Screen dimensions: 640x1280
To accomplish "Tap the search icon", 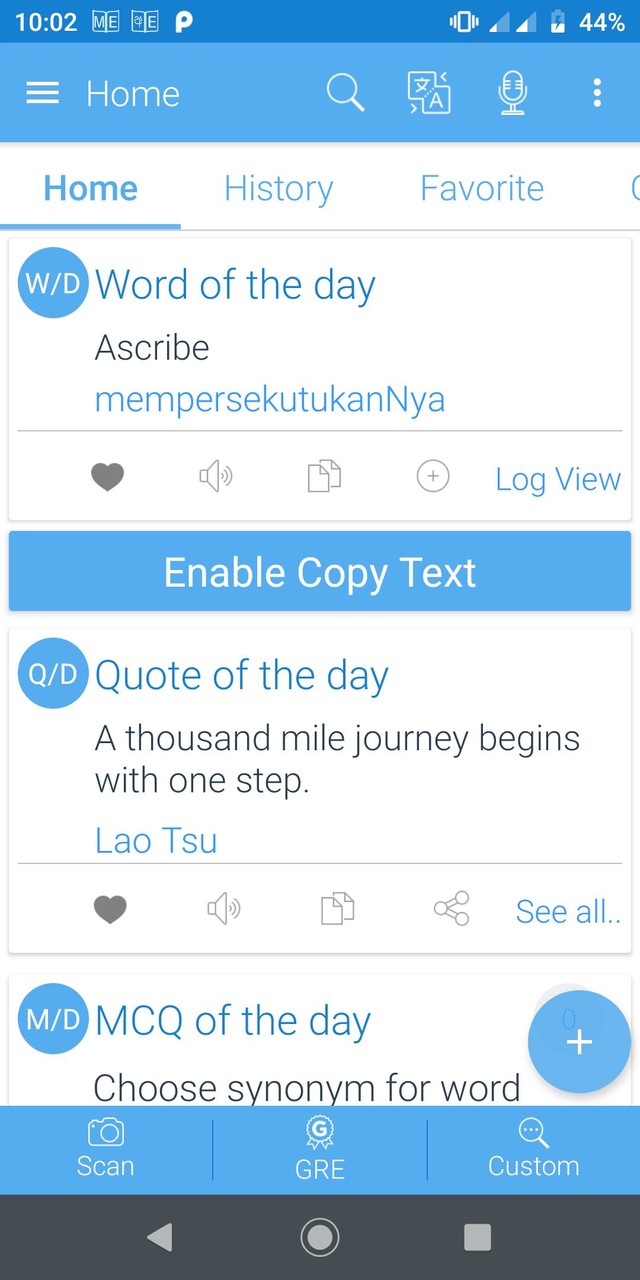I will [345, 93].
